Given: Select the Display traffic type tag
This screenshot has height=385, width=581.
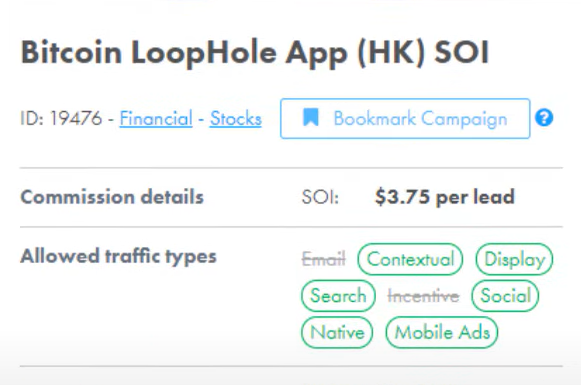Looking at the screenshot, I should click(x=514, y=259).
